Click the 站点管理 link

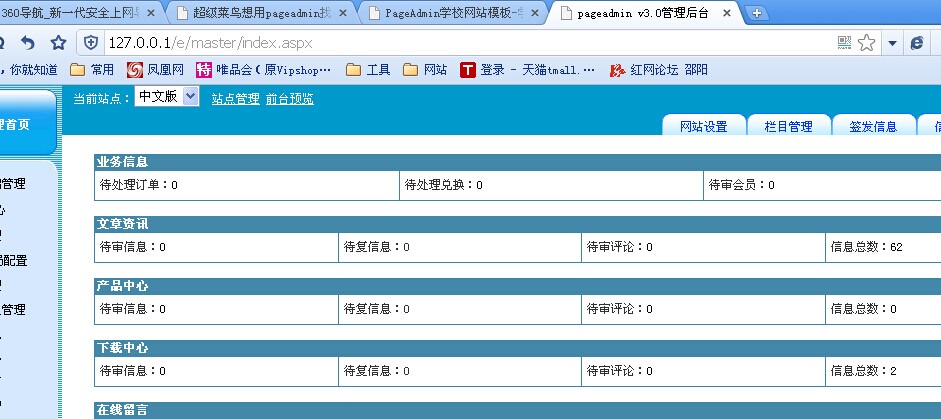click(x=235, y=99)
